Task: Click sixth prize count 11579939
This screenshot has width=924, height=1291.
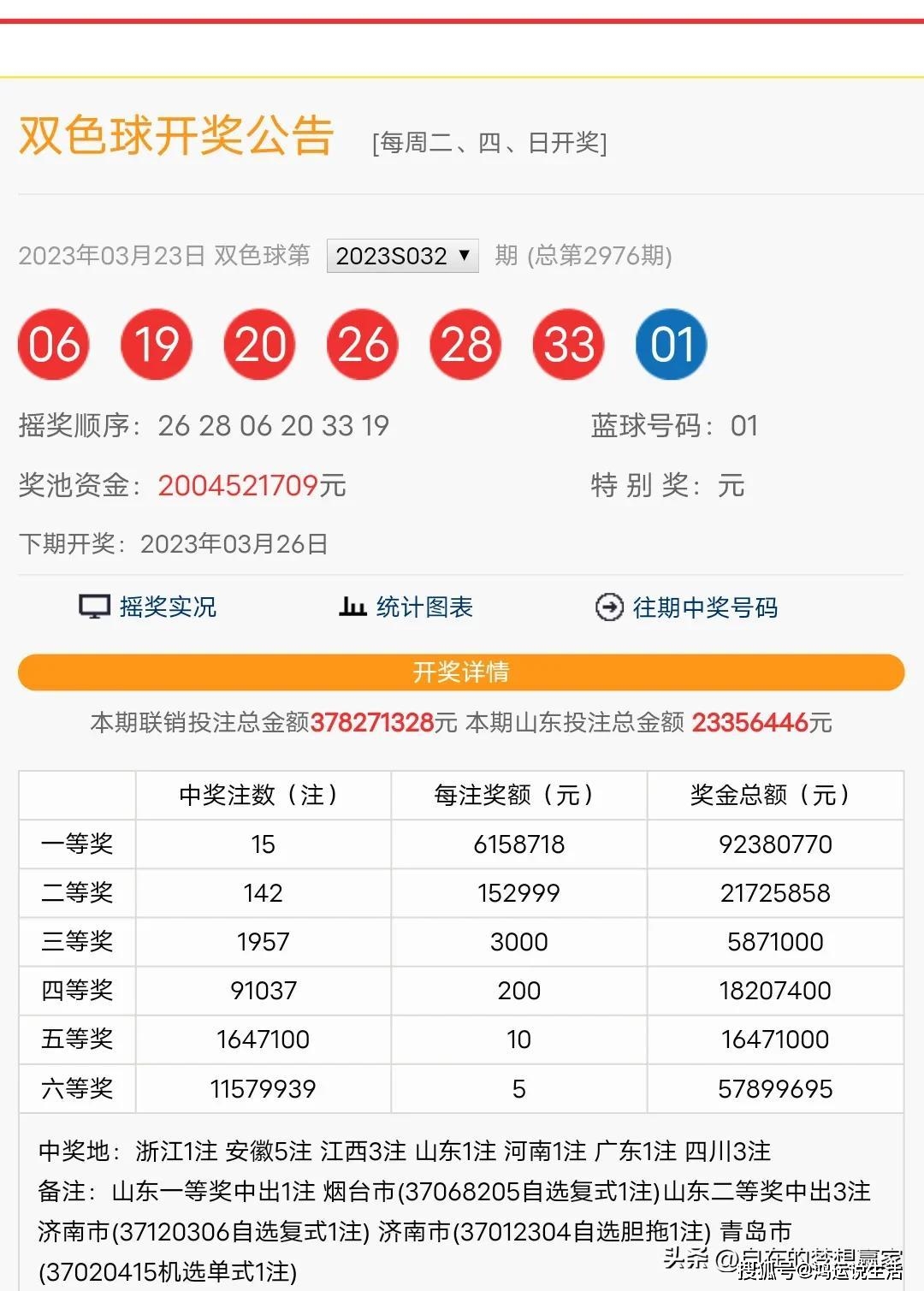Action: coord(263,1089)
